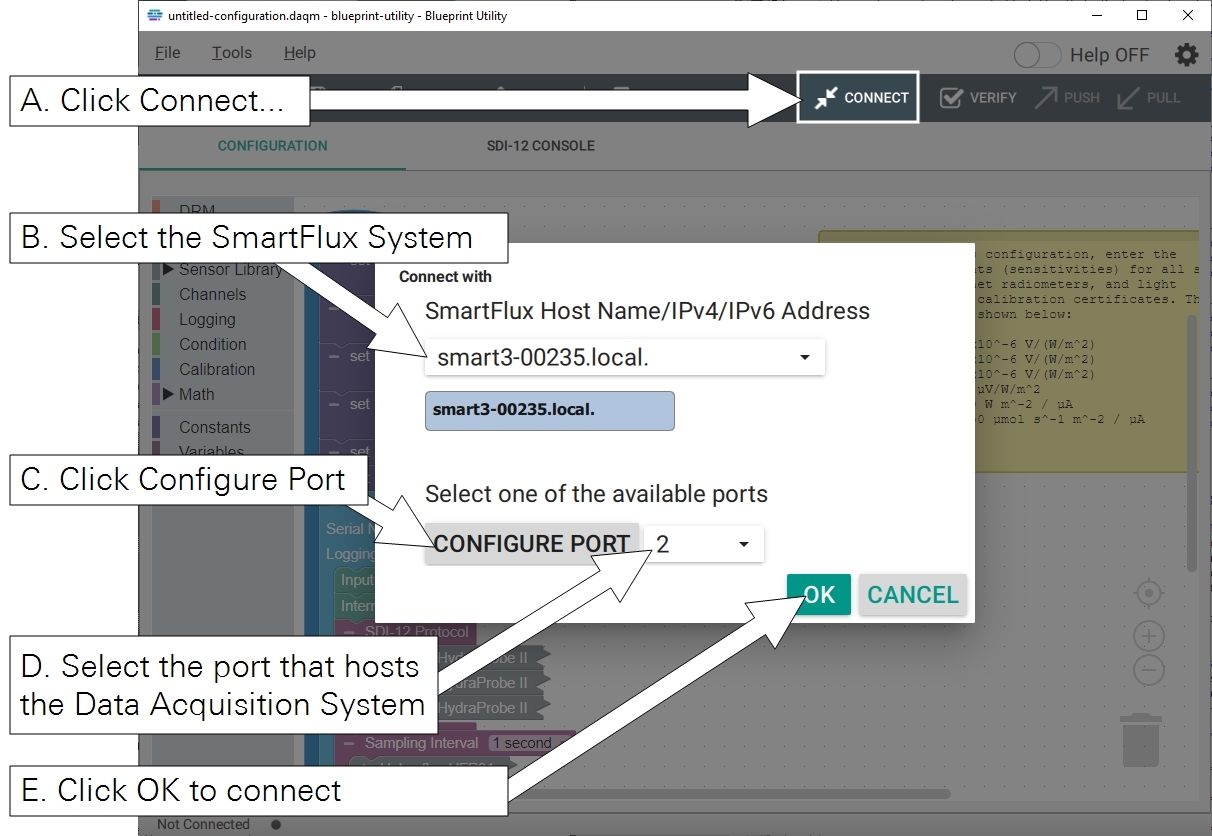Collapse the Sampling Interval block
Screen dimensions: 1212x836
point(351,743)
